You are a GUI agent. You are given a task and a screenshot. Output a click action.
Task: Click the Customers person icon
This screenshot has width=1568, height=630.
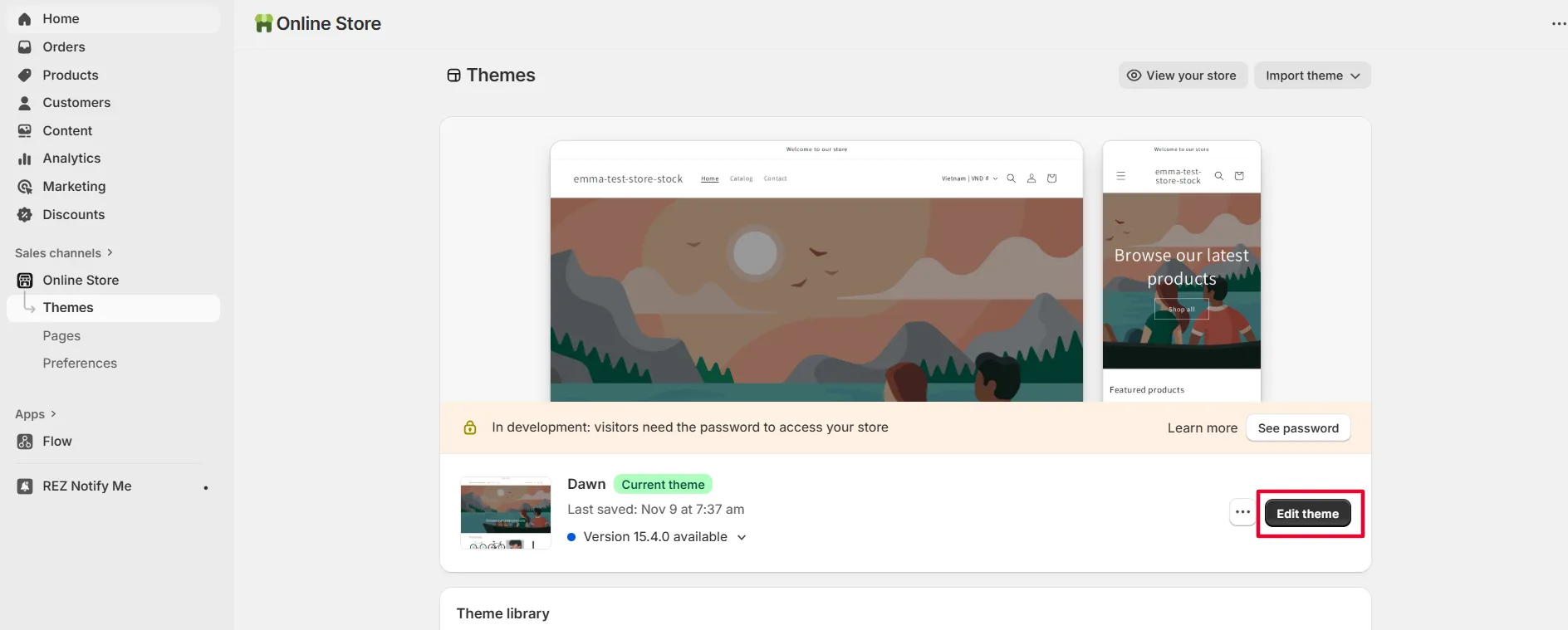pyautogui.click(x=25, y=103)
